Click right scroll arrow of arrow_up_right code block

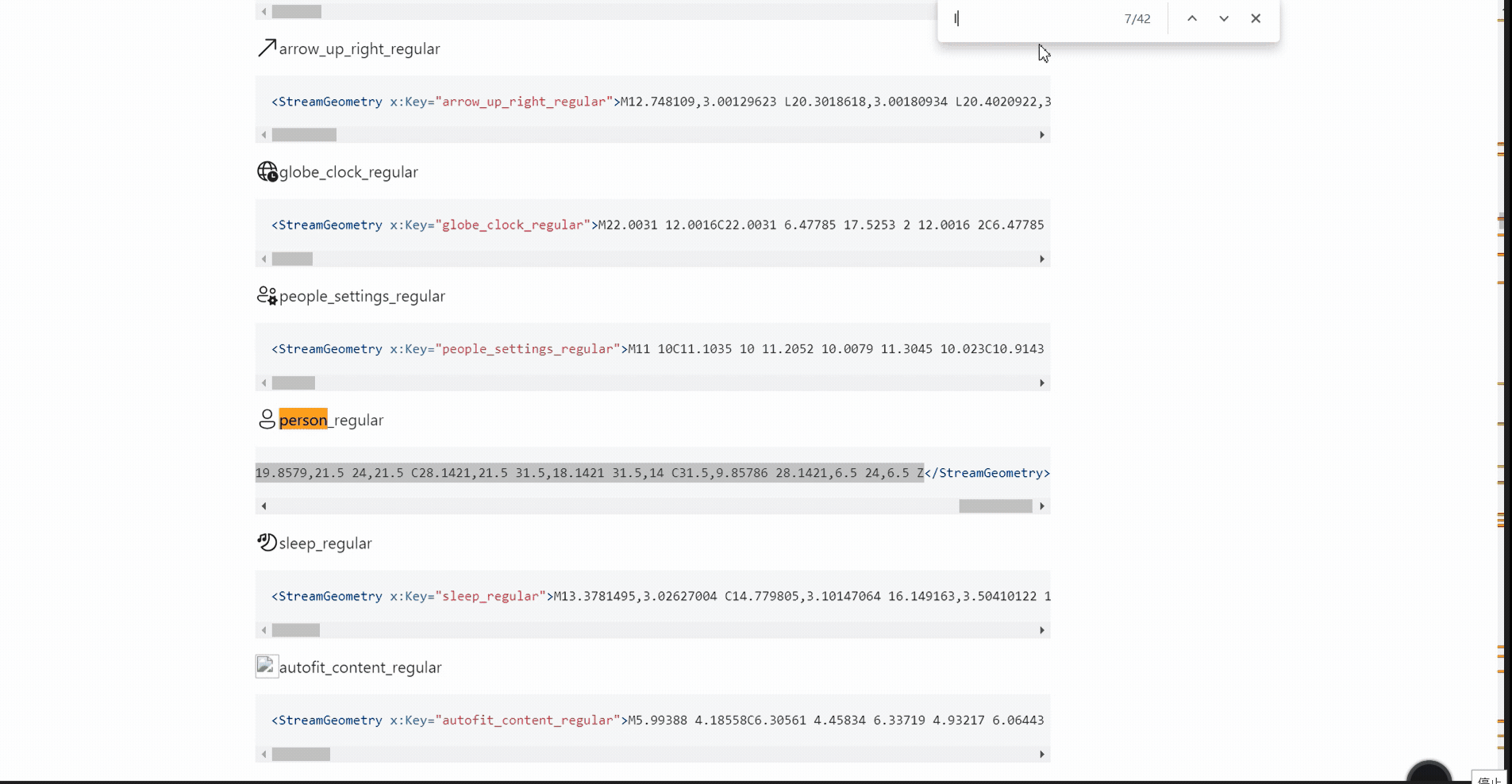point(1042,135)
